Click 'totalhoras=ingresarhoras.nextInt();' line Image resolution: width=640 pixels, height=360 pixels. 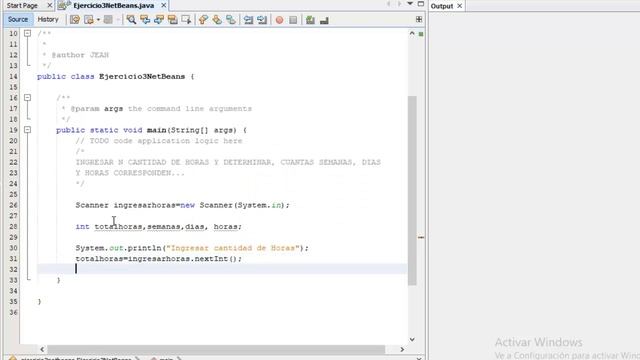[x=159, y=259]
